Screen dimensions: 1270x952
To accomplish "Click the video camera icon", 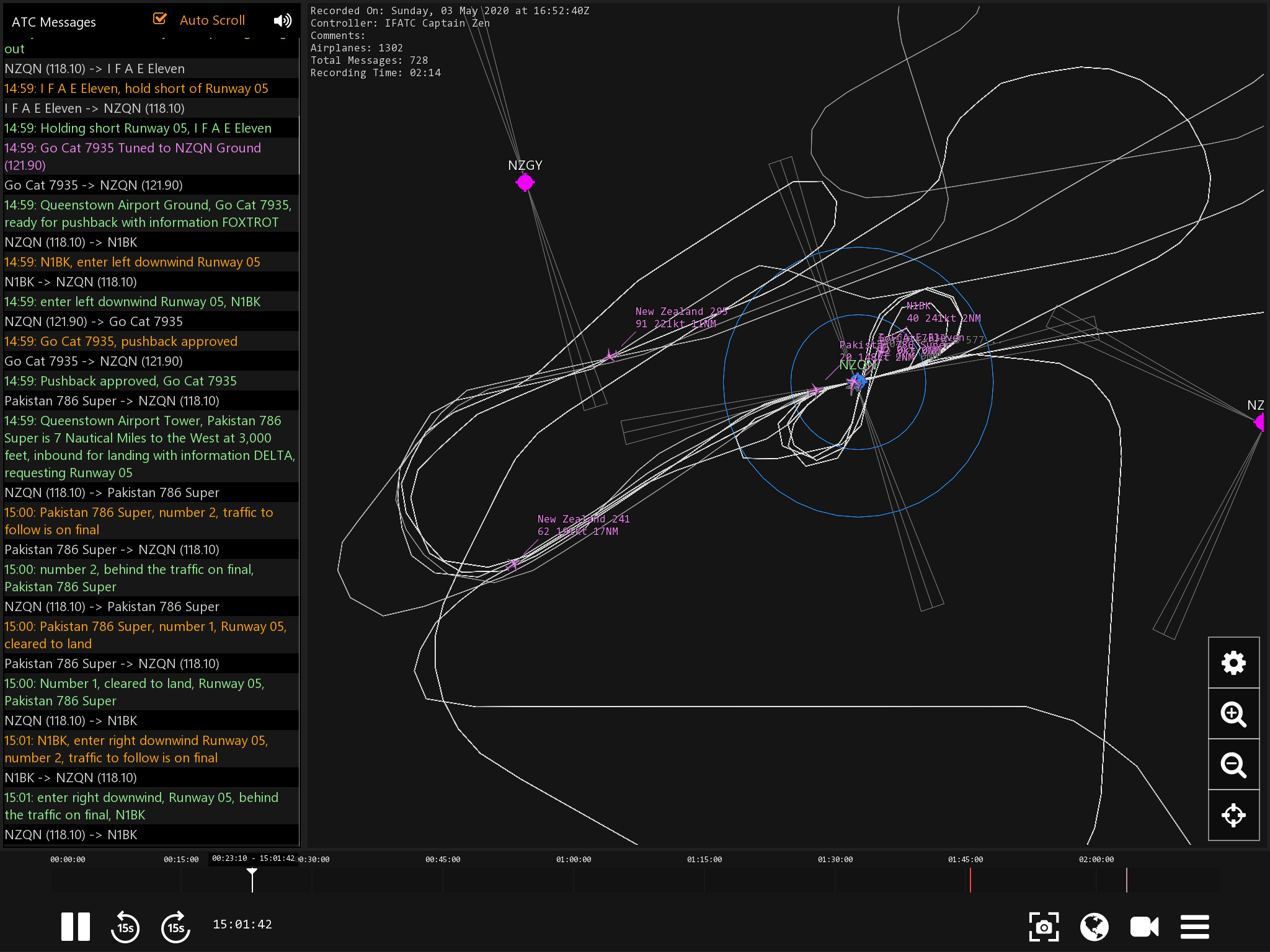I will point(1144,927).
